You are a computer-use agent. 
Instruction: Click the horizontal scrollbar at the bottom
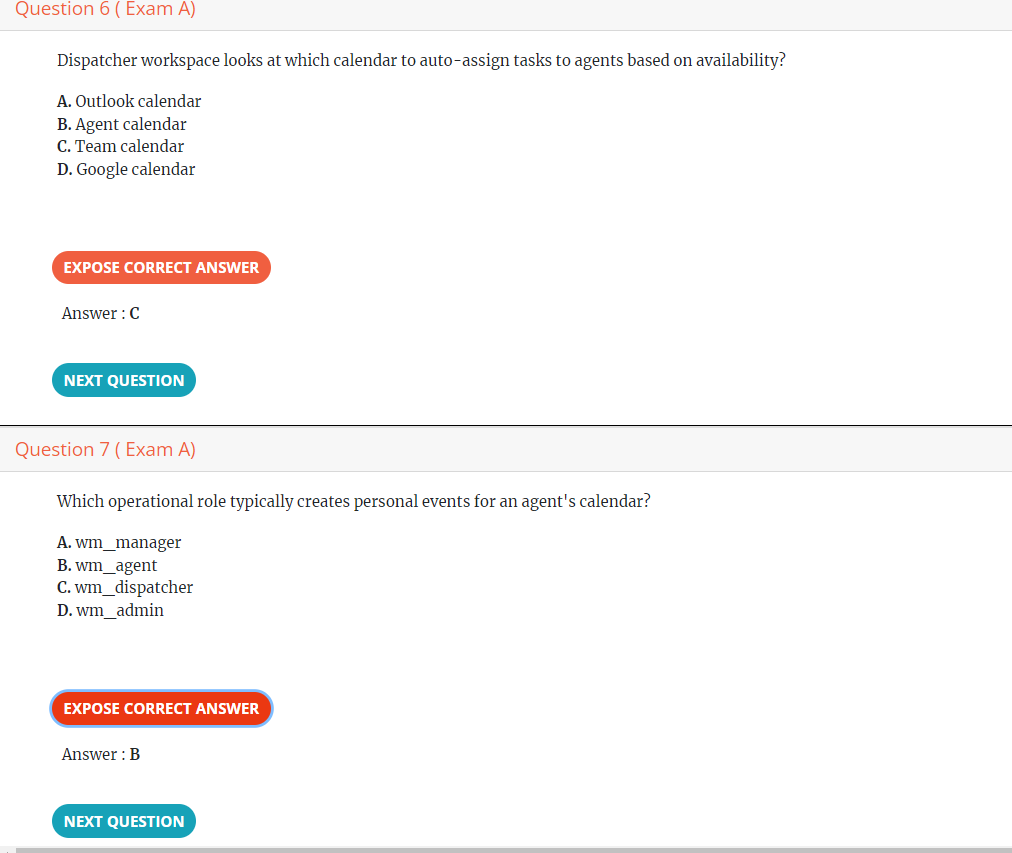tap(513, 850)
